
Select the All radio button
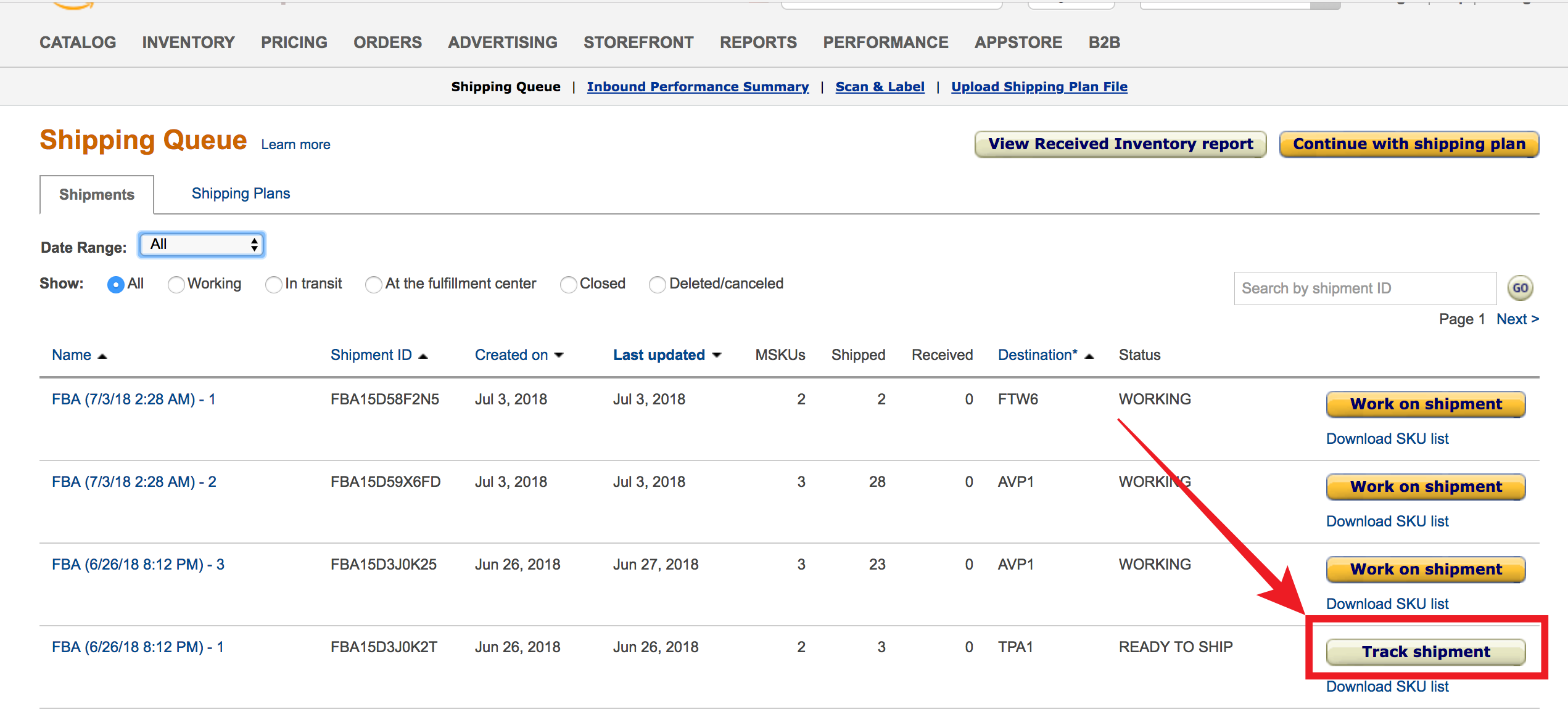pyautogui.click(x=115, y=284)
